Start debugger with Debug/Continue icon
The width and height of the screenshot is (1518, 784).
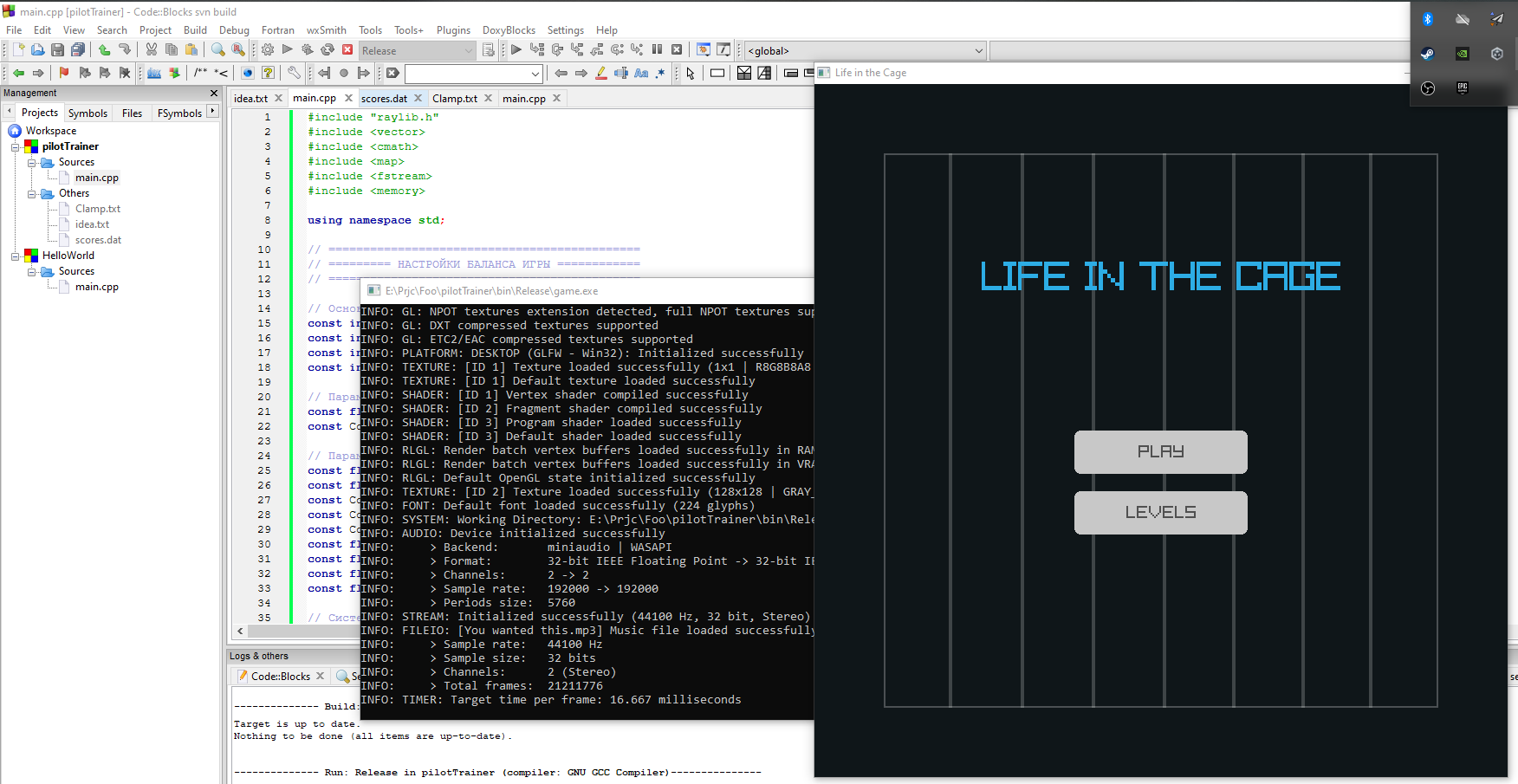[516, 50]
